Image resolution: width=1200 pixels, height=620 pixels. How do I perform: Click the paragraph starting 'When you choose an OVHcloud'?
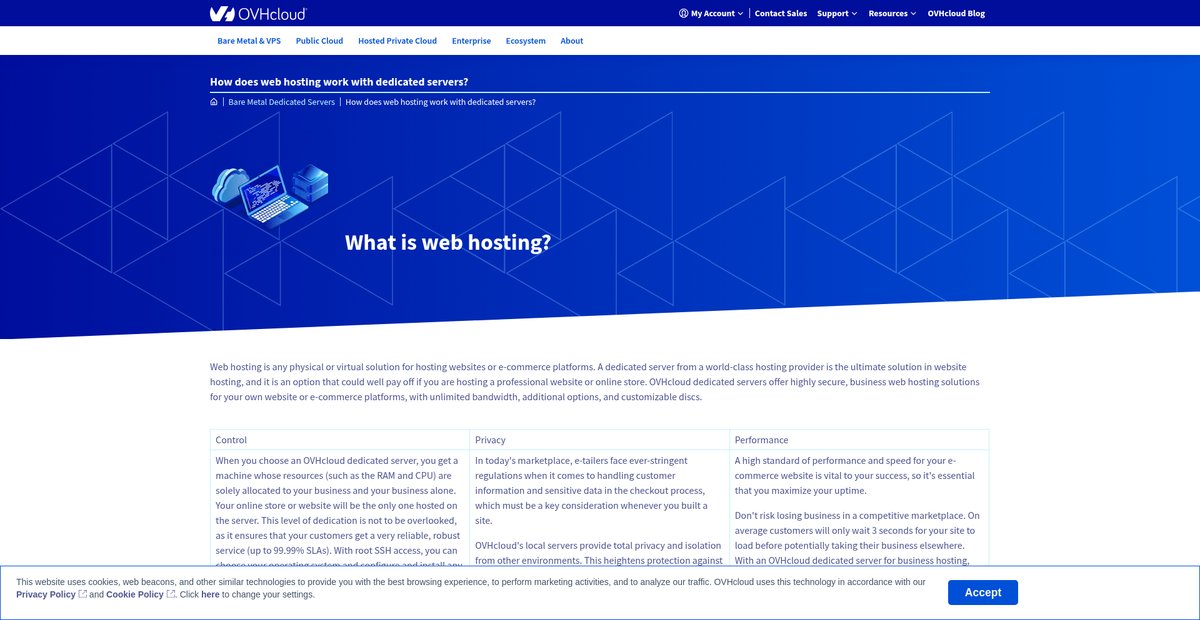(x=338, y=511)
